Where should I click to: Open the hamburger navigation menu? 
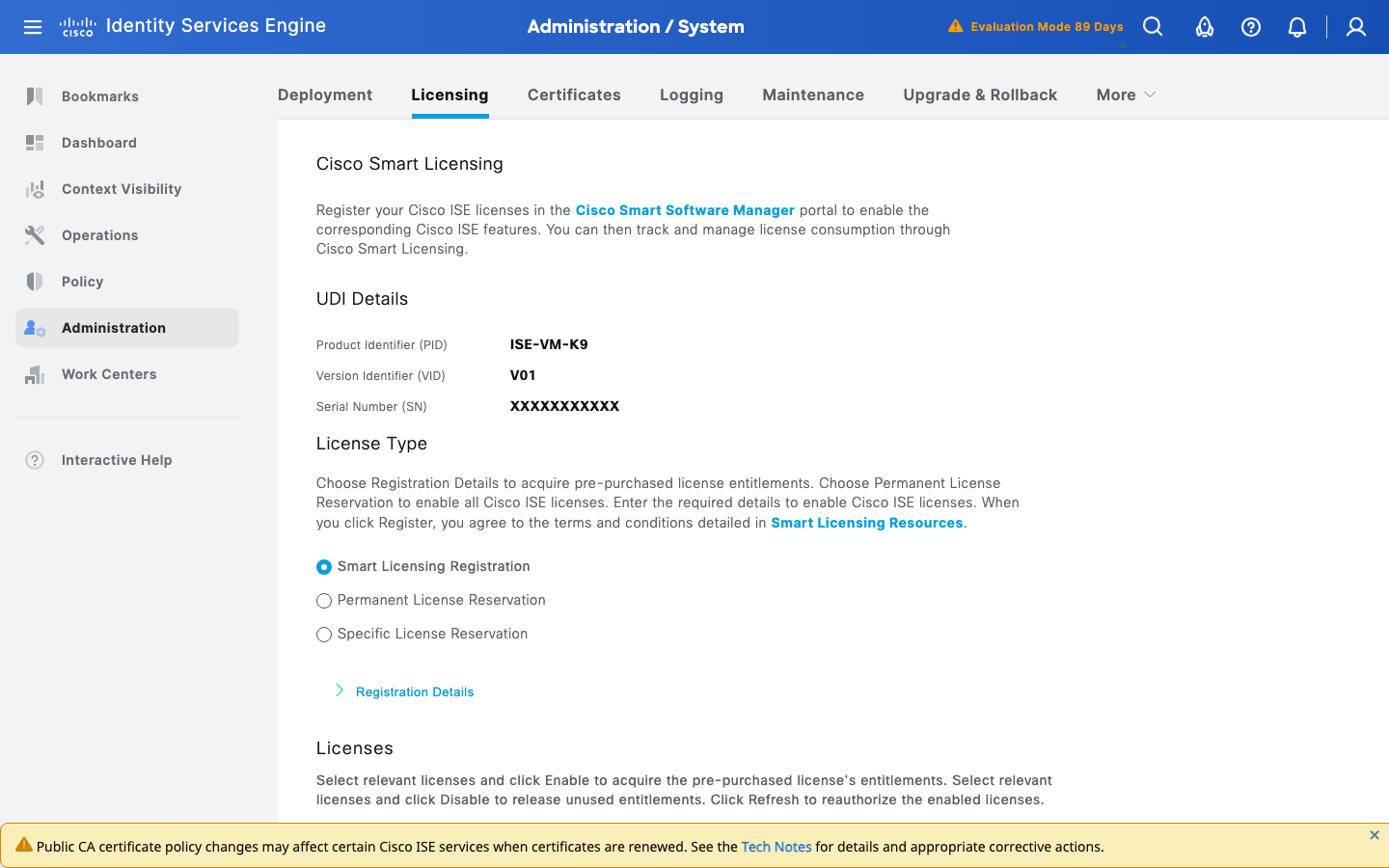click(33, 27)
